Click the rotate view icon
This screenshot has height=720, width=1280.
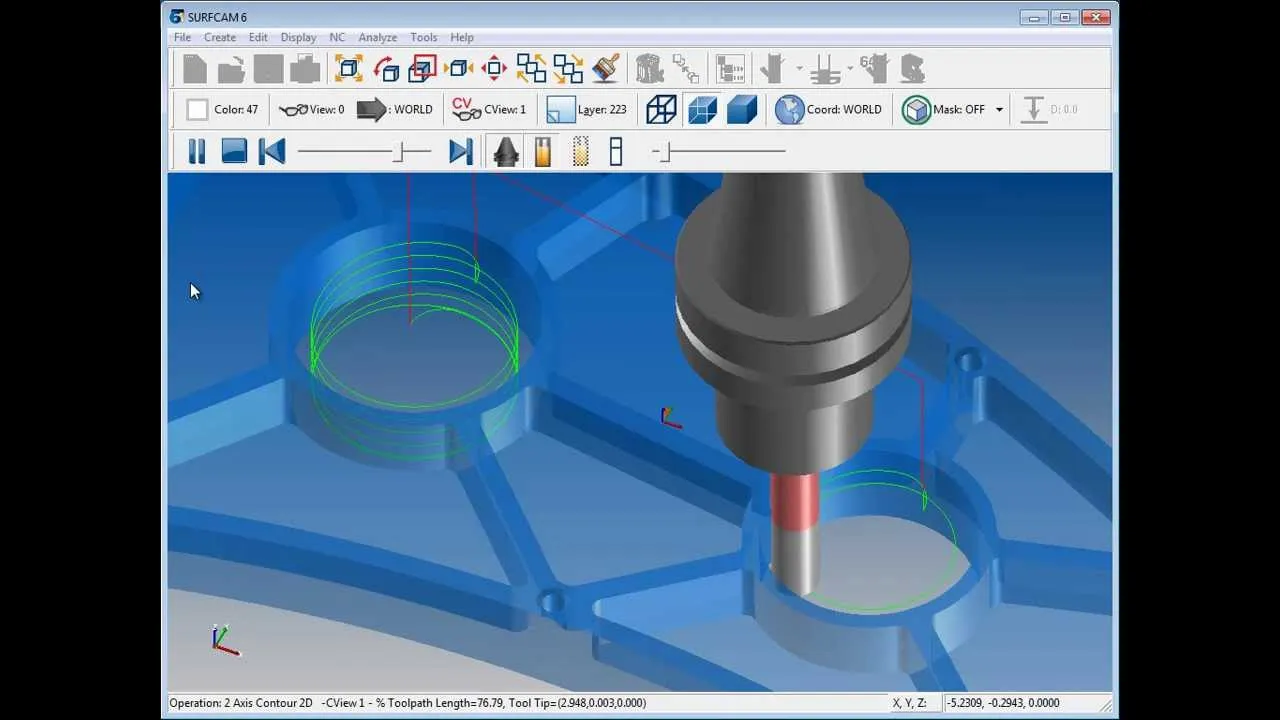(386, 68)
